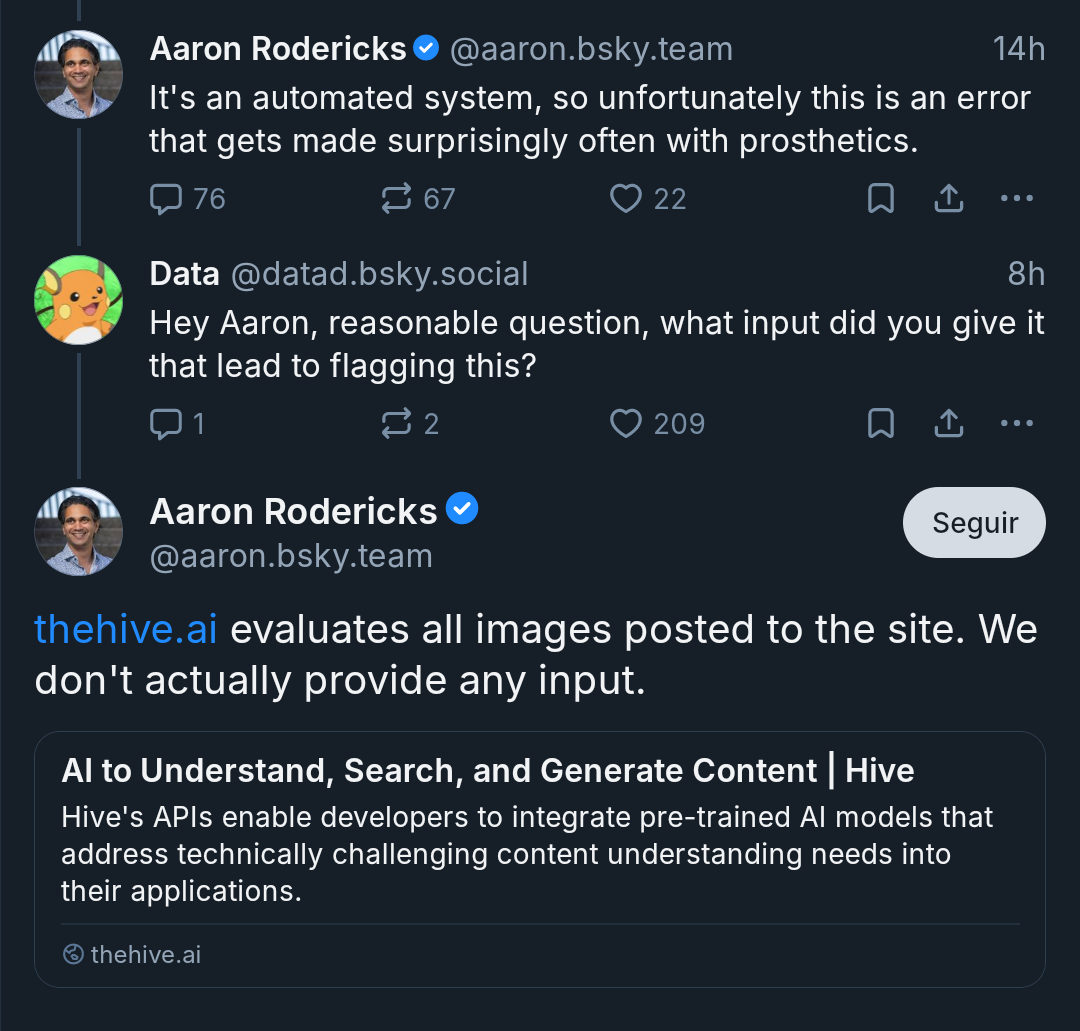Open more options on Aaron's 14h post
Viewport: 1080px width, 1031px height.
(x=1016, y=199)
